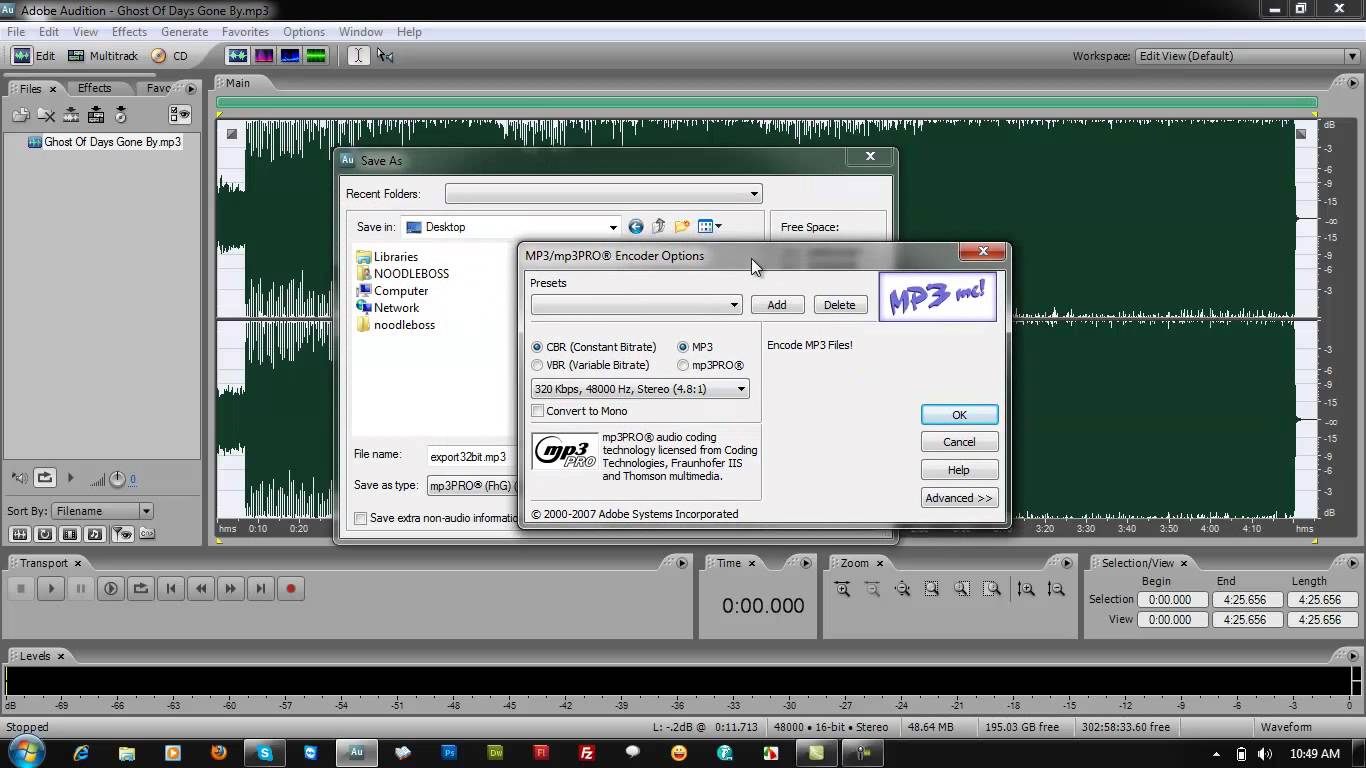Image resolution: width=1366 pixels, height=768 pixels.
Task: Click the Delete preset button
Action: coord(840,305)
